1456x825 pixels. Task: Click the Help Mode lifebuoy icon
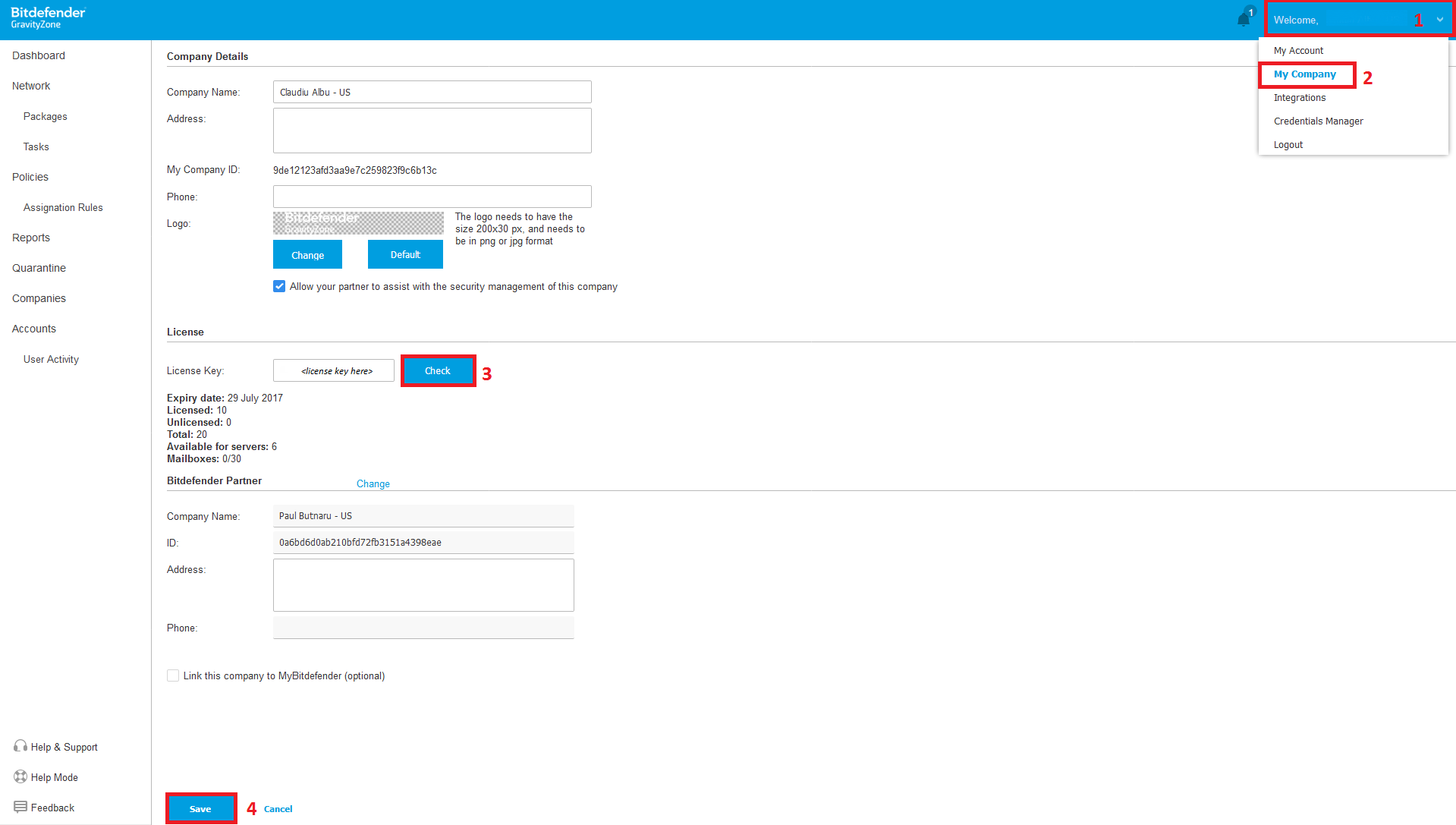click(x=20, y=776)
